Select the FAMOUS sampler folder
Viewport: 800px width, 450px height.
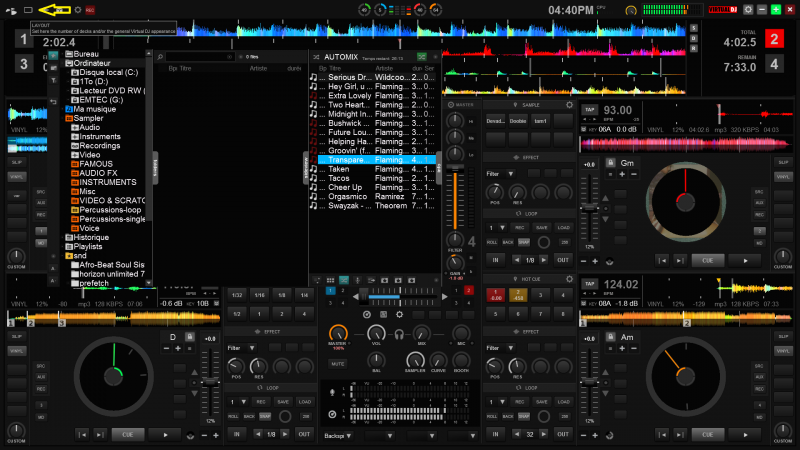96,164
